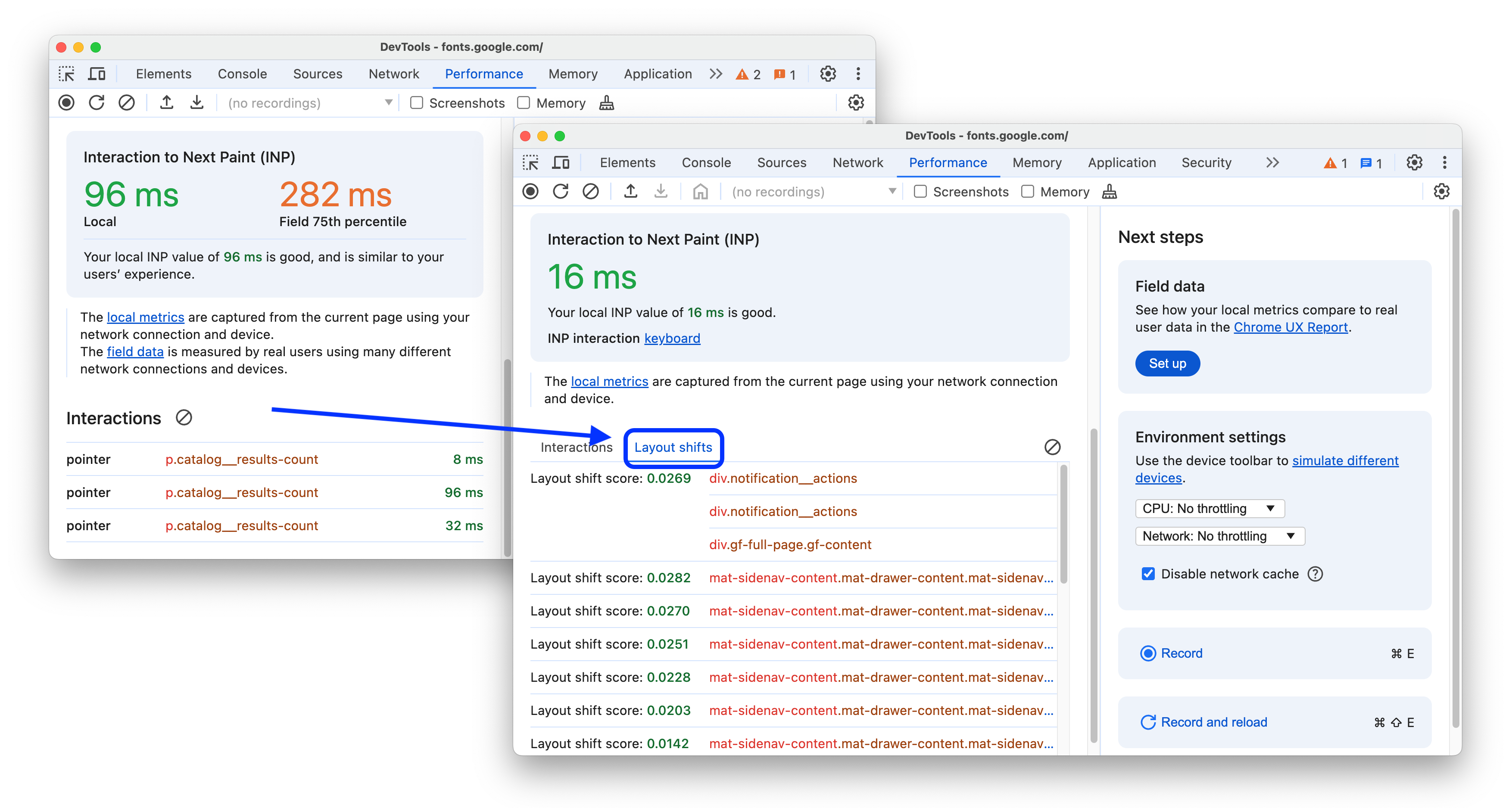Click the reload page icon

click(562, 192)
